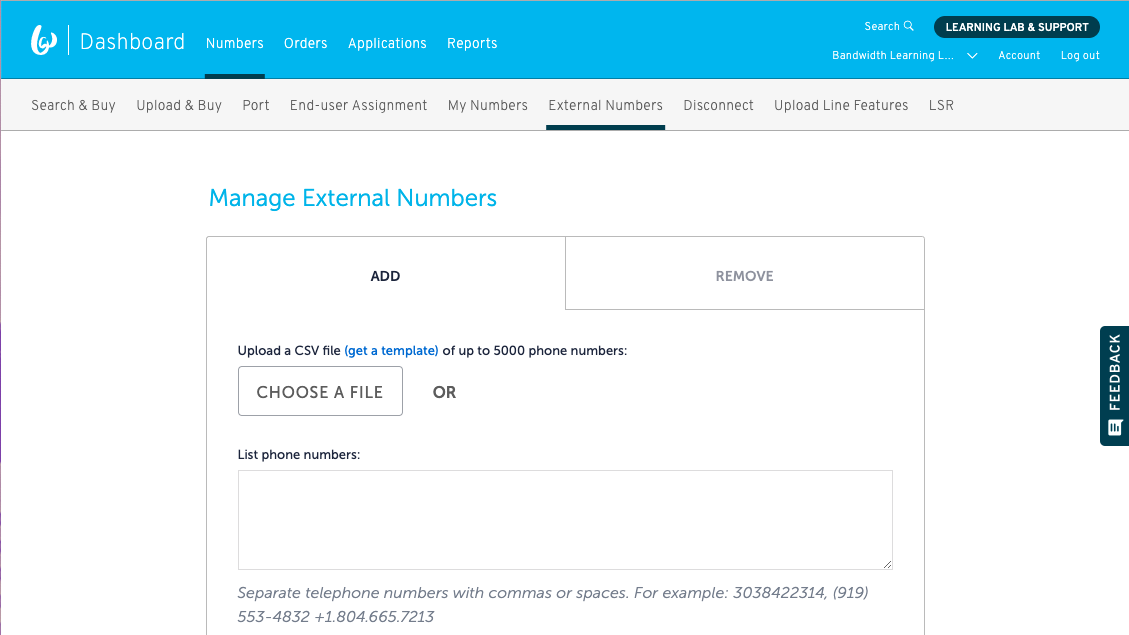1129x635 pixels.
Task: Open the Reports menu
Action: tap(472, 43)
